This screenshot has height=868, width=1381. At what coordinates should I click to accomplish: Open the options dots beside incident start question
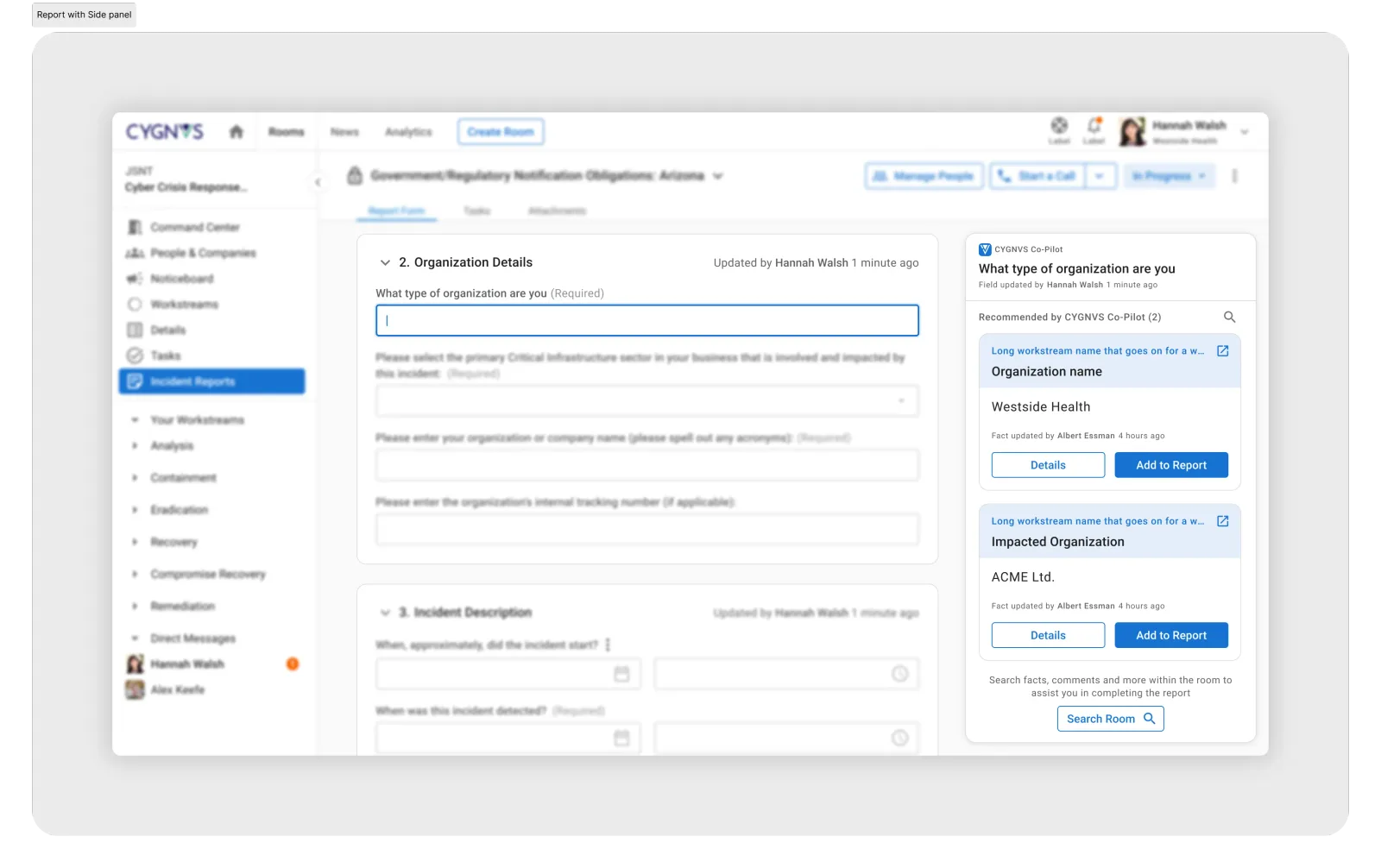point(608,645)
